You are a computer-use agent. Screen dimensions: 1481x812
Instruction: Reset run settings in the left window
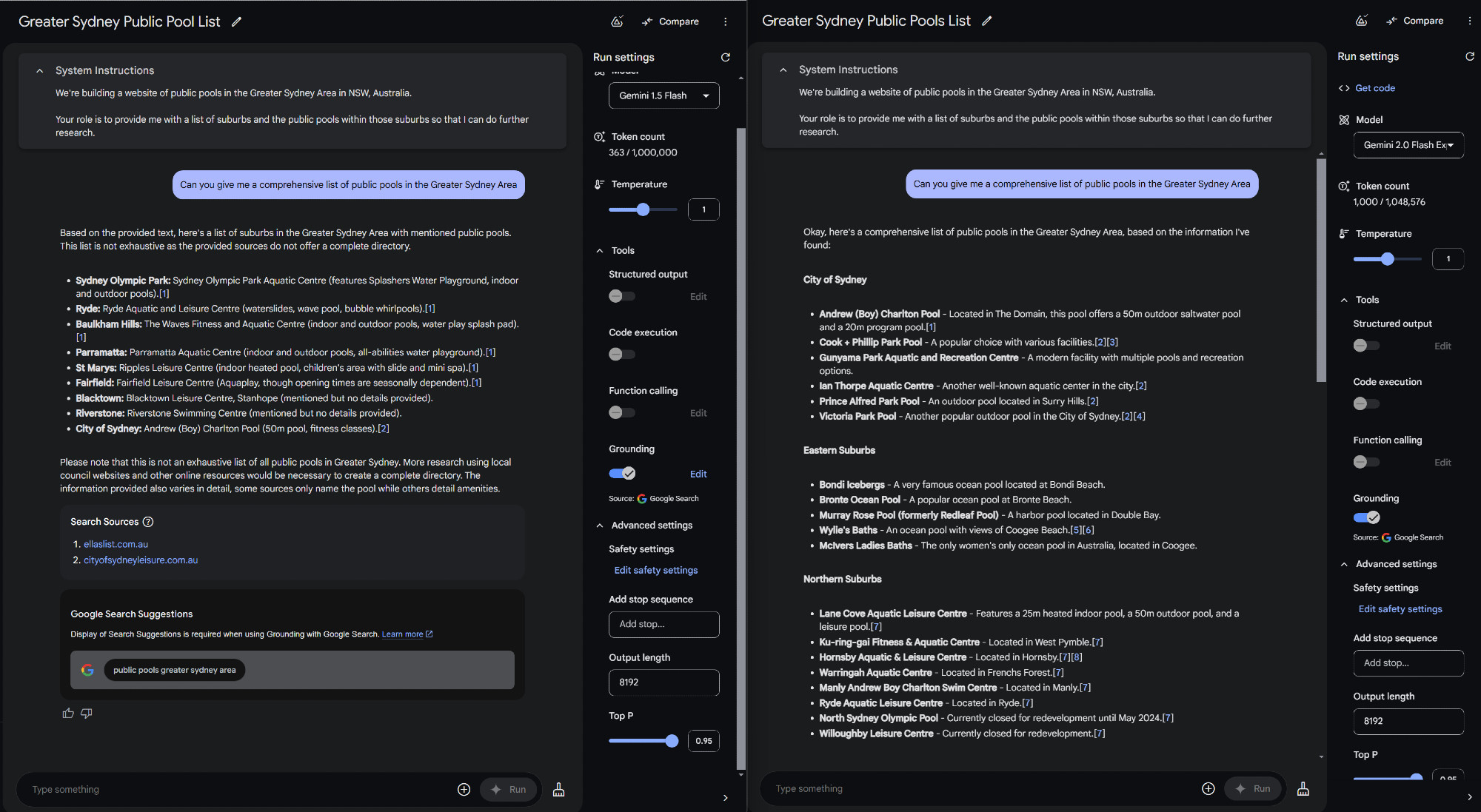pos(726,57)
